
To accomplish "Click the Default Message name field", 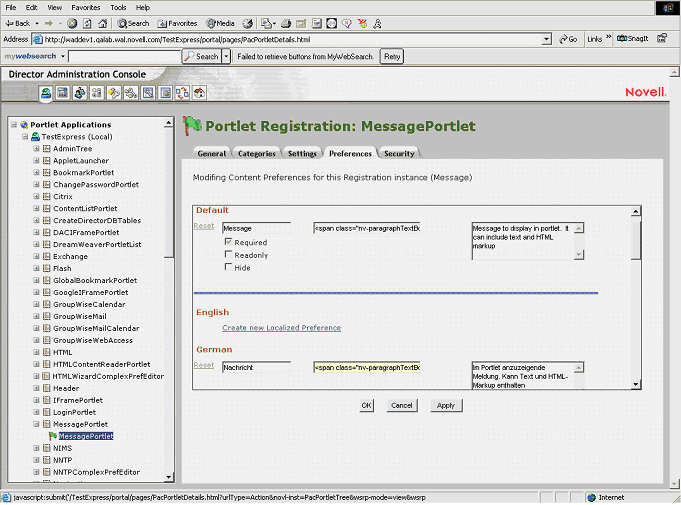I will (x=256, y=228).
